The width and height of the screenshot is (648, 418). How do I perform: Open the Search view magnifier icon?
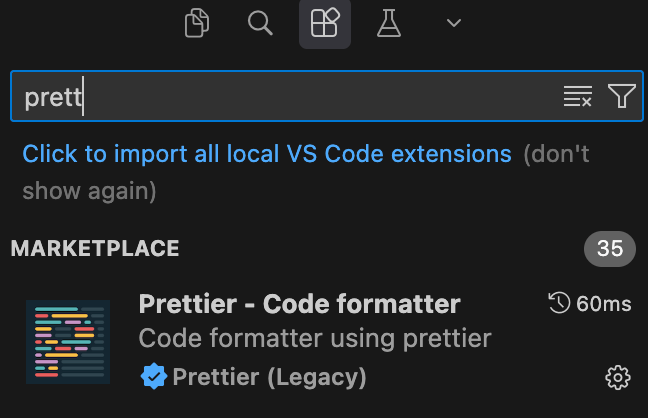pos(260,23)
